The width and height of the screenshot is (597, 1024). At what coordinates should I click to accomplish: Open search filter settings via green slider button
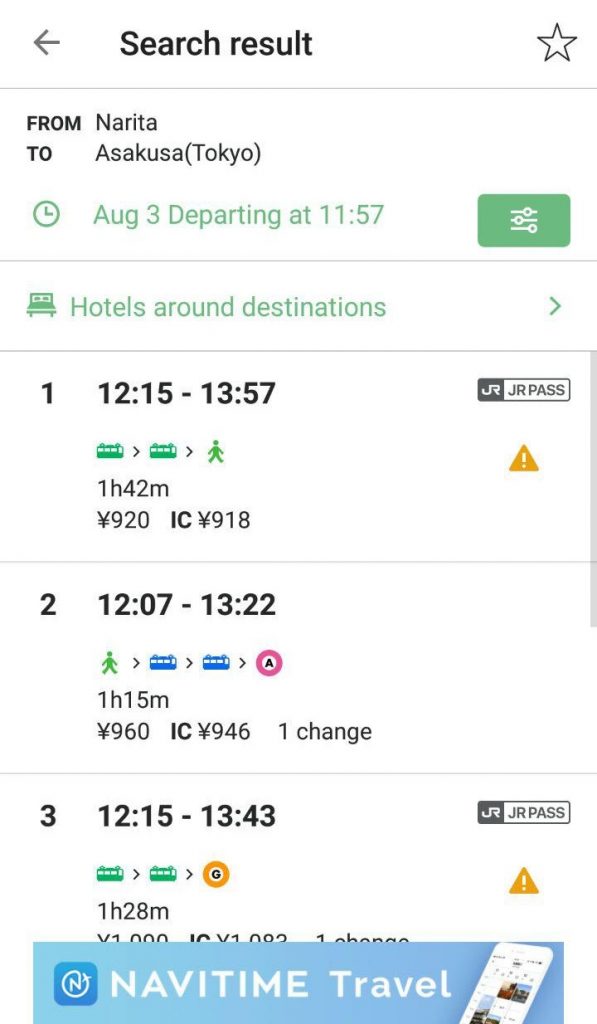(x=523, y=220)
